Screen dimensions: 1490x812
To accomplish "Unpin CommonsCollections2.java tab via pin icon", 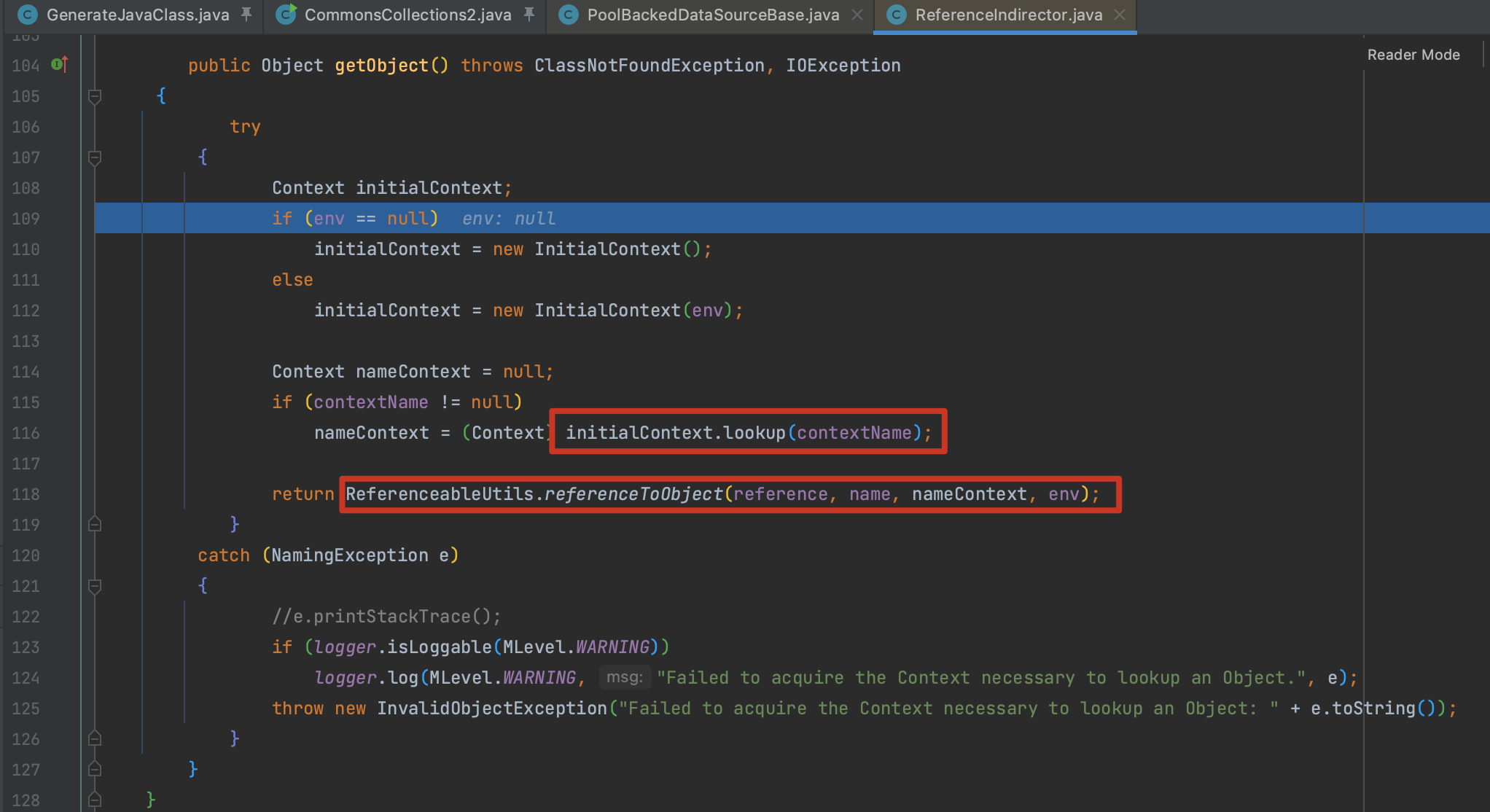I will point(529,15).
